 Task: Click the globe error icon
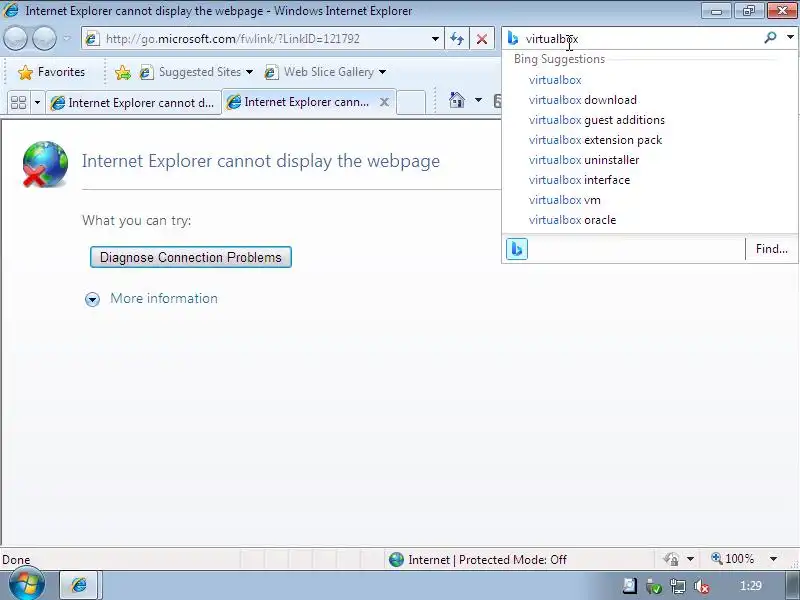point(45,164)
